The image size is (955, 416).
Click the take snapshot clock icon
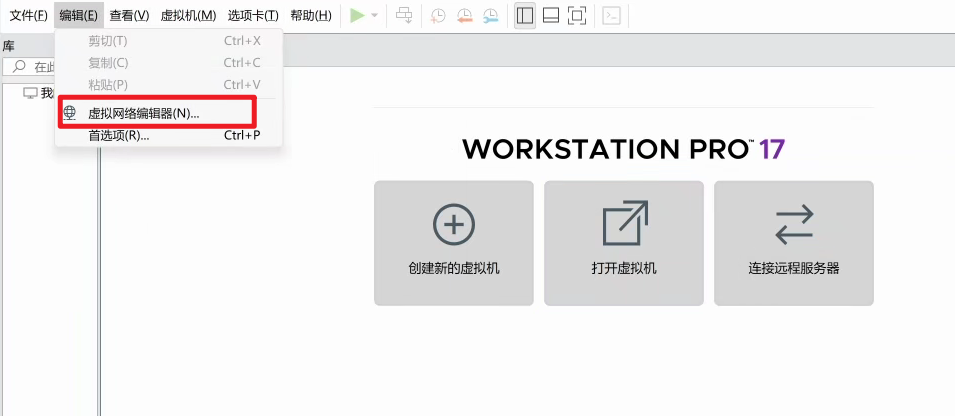pyautogui.click(x=437, y=16)
